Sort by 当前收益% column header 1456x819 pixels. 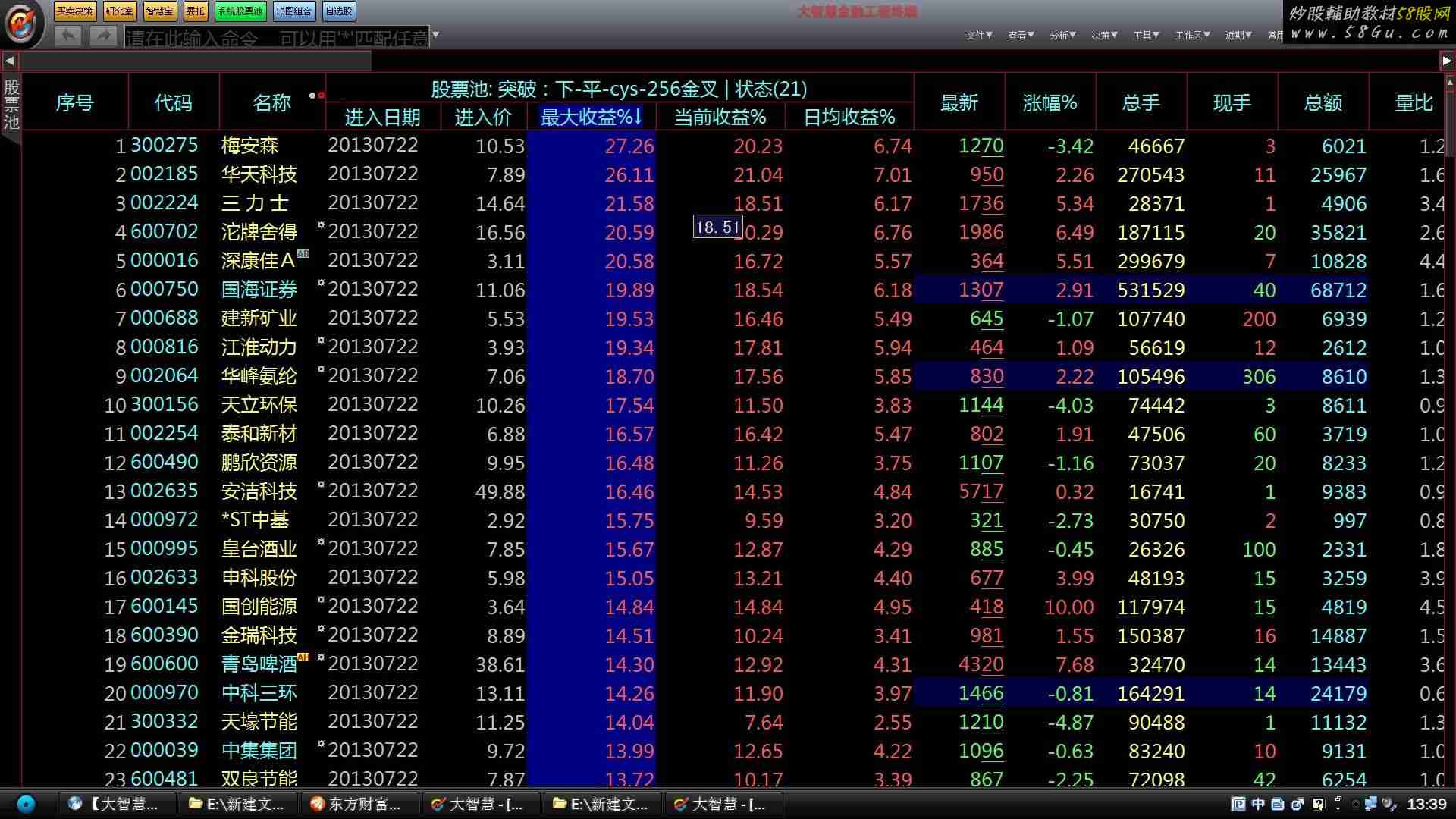pyautogui.click(x=720, y=117)
